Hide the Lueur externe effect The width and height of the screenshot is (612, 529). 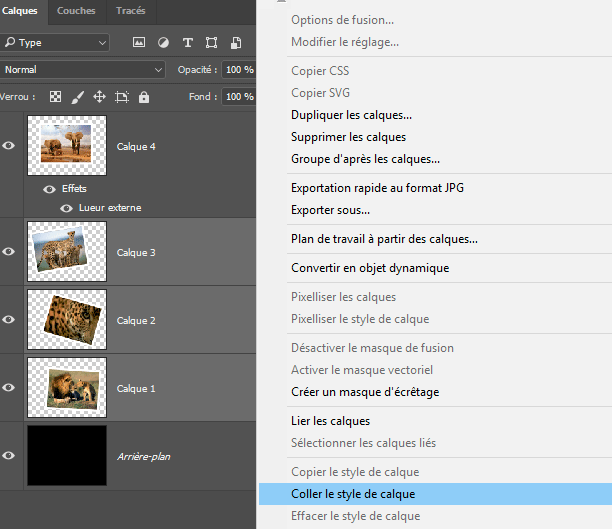coord(67,208)
